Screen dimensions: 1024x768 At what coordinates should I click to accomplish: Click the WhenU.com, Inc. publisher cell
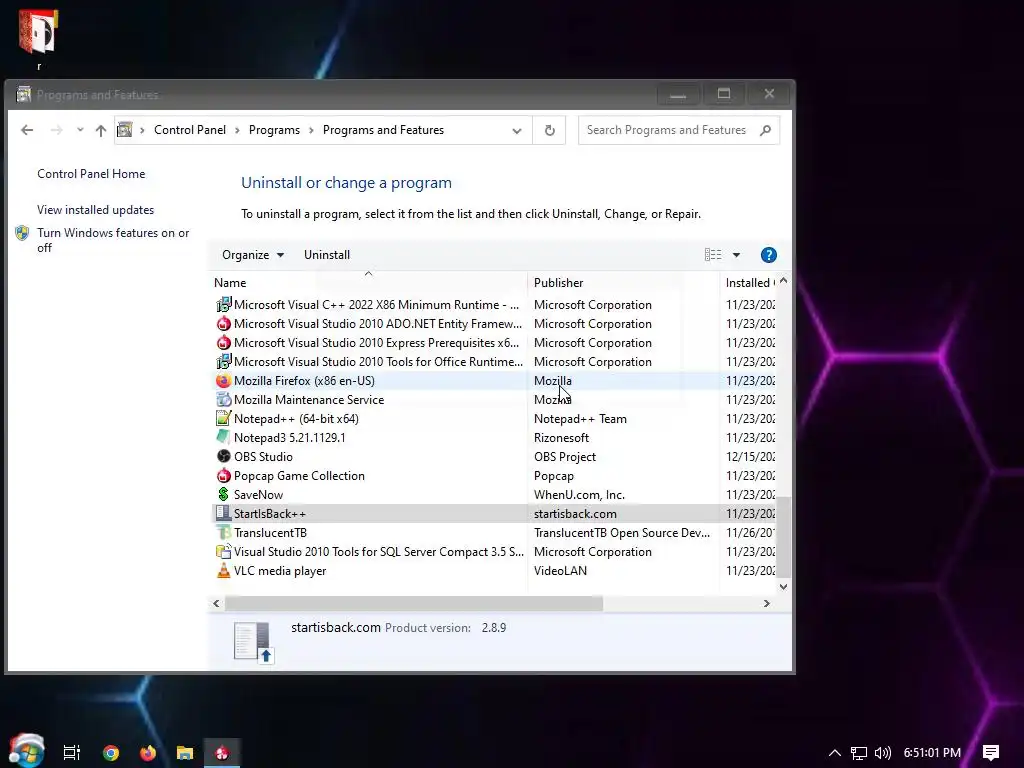click(579, 495)
